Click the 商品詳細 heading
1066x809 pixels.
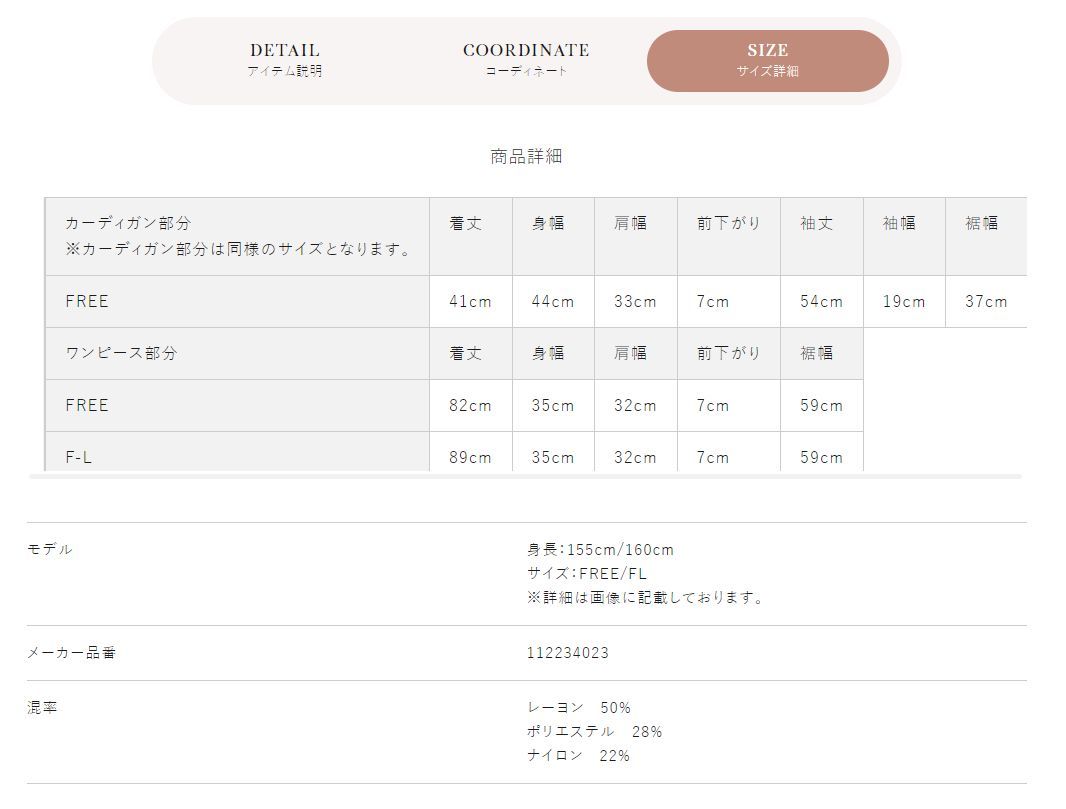526,156
